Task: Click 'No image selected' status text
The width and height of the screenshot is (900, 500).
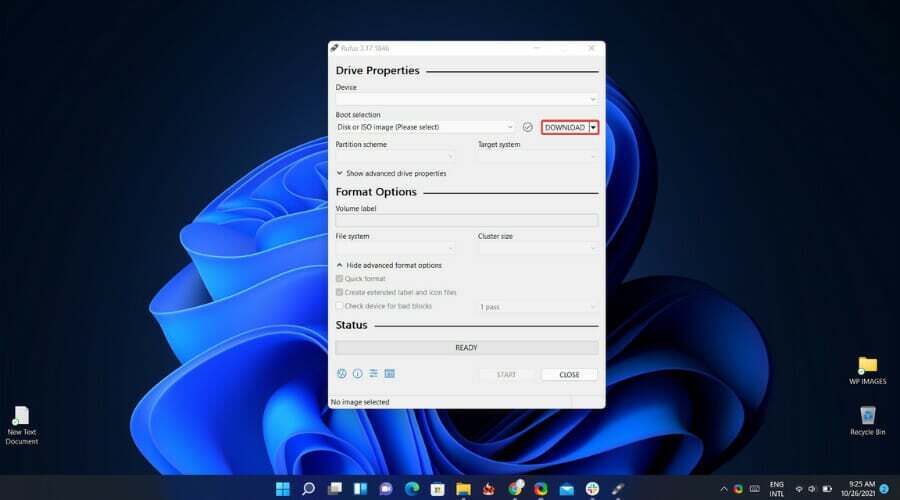Action: point(360,402)
